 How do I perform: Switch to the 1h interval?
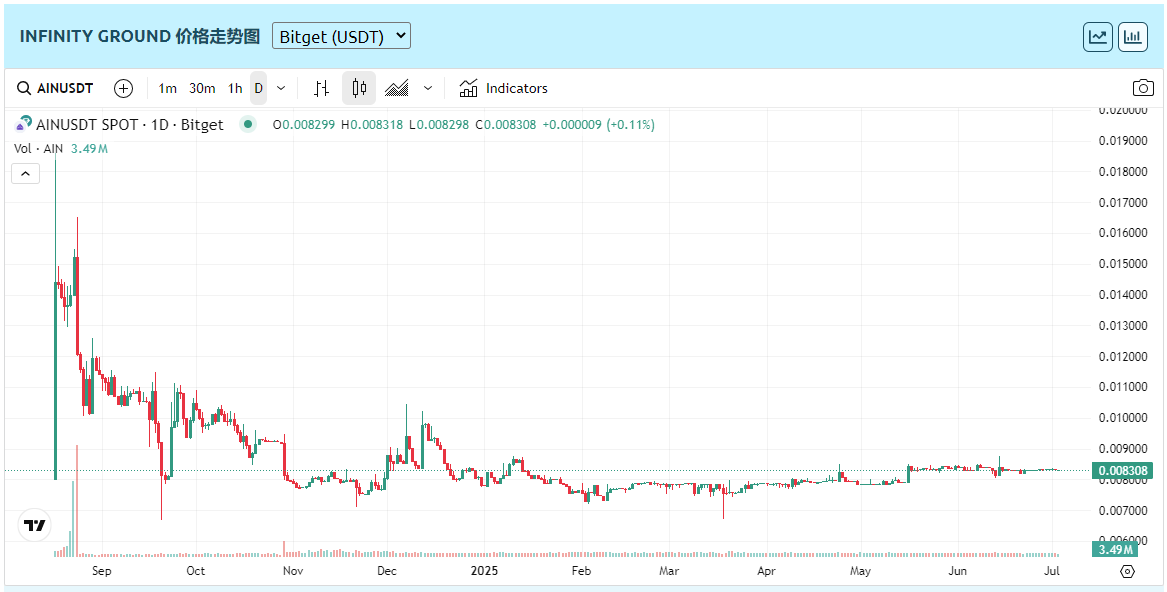tap(235, 88)
